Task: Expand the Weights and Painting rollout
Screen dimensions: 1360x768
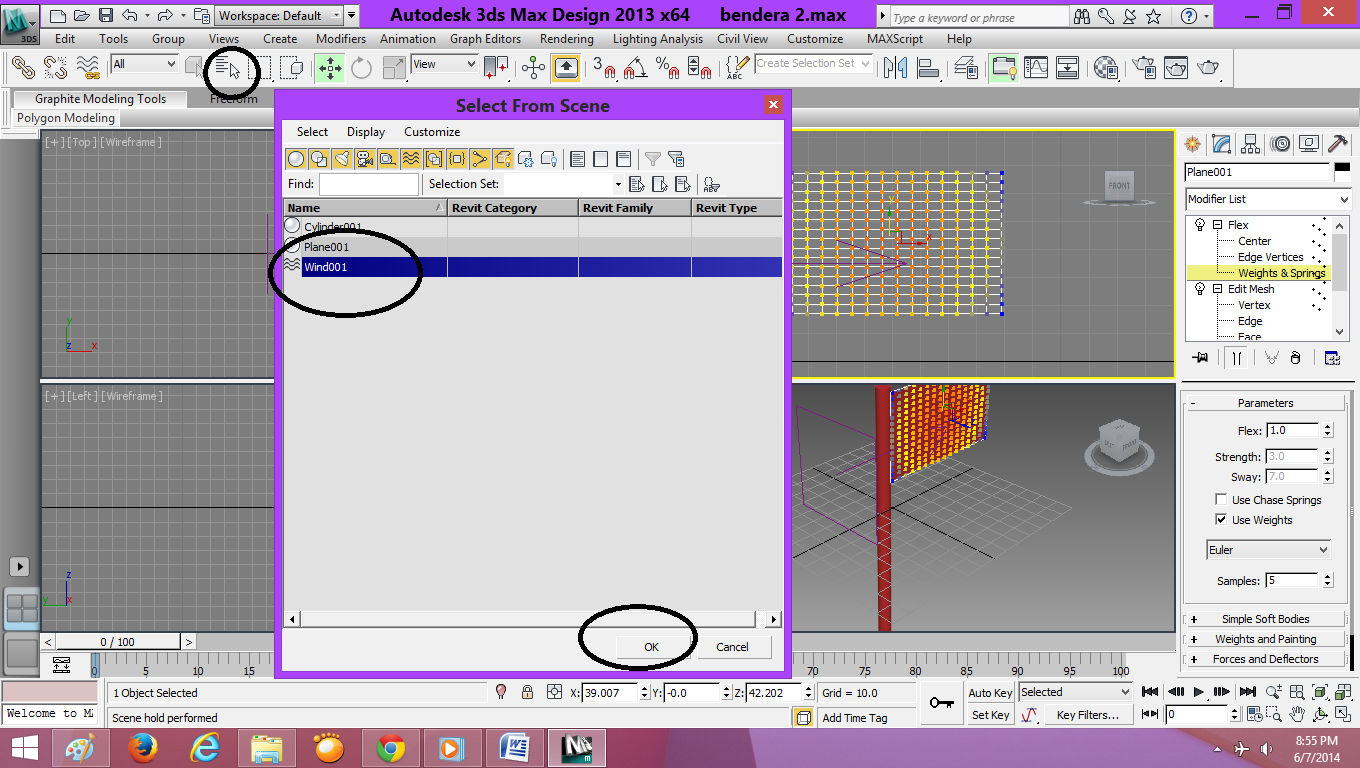Action: tap(1265, 639)
